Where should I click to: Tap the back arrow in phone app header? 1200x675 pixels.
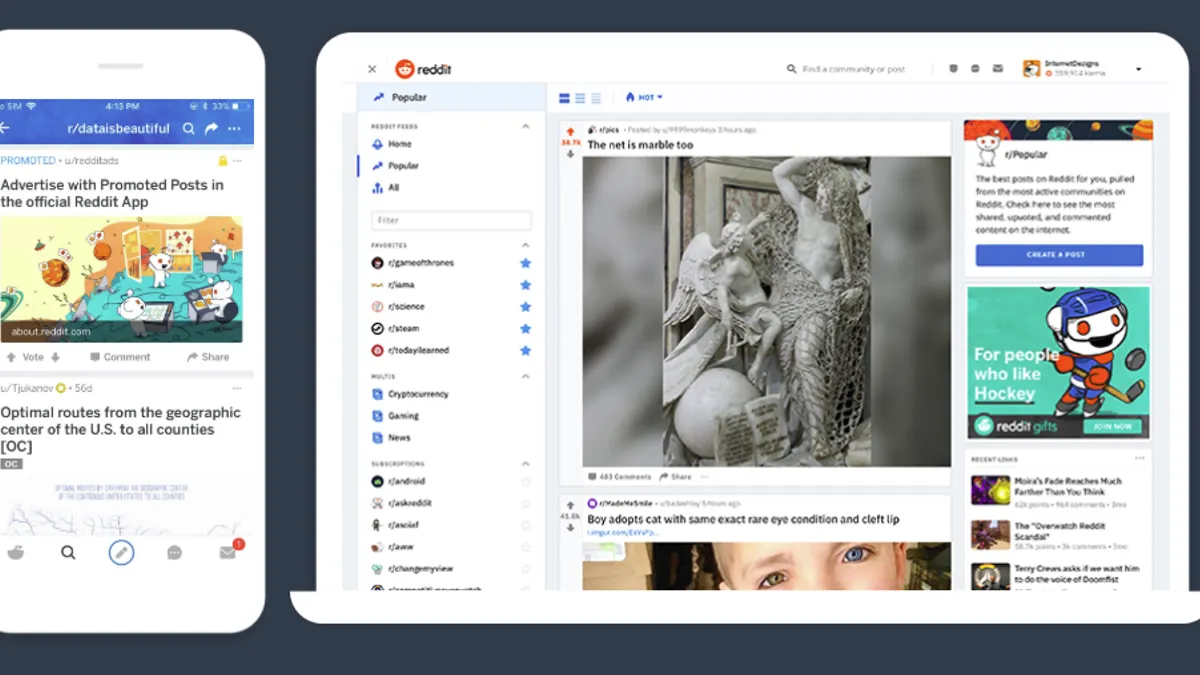click(x=5, y=128)
